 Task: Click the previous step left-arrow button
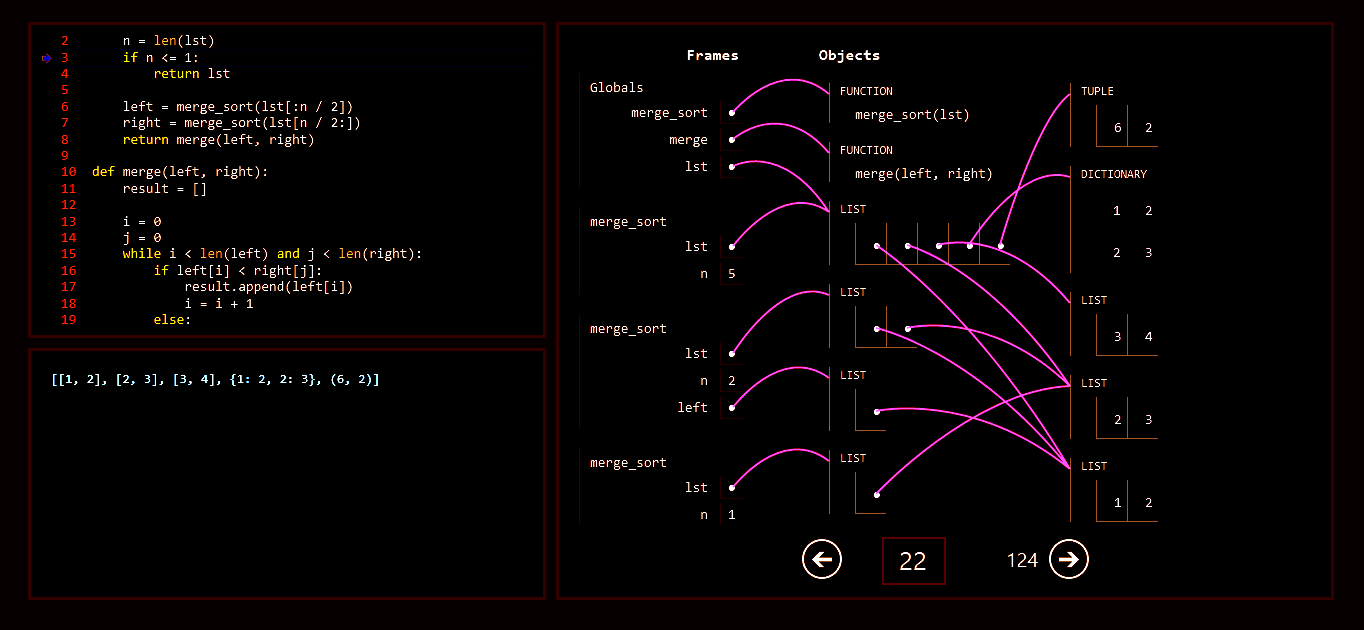(822, 559)
